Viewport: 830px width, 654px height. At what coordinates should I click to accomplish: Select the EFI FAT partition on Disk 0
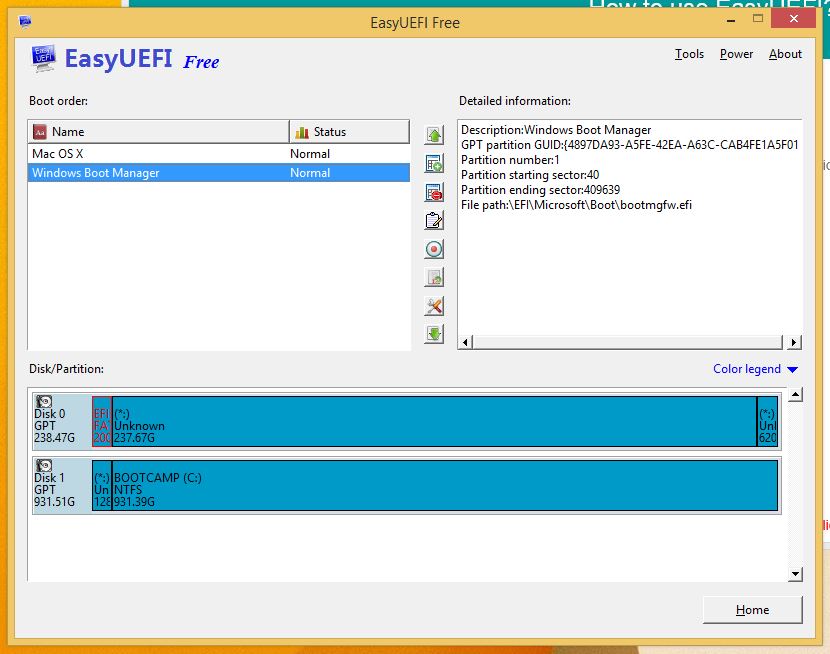click(x=102, y=422)
